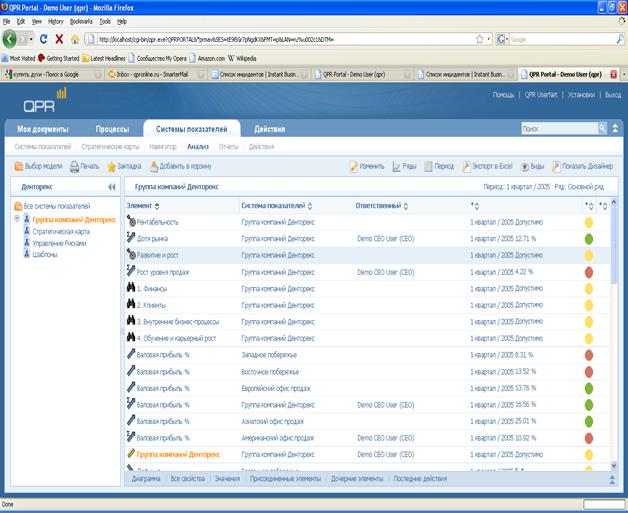Click the QPR portal Поиск search field
The height and width of the screenshot is (513, 628).
click(560, 129)
